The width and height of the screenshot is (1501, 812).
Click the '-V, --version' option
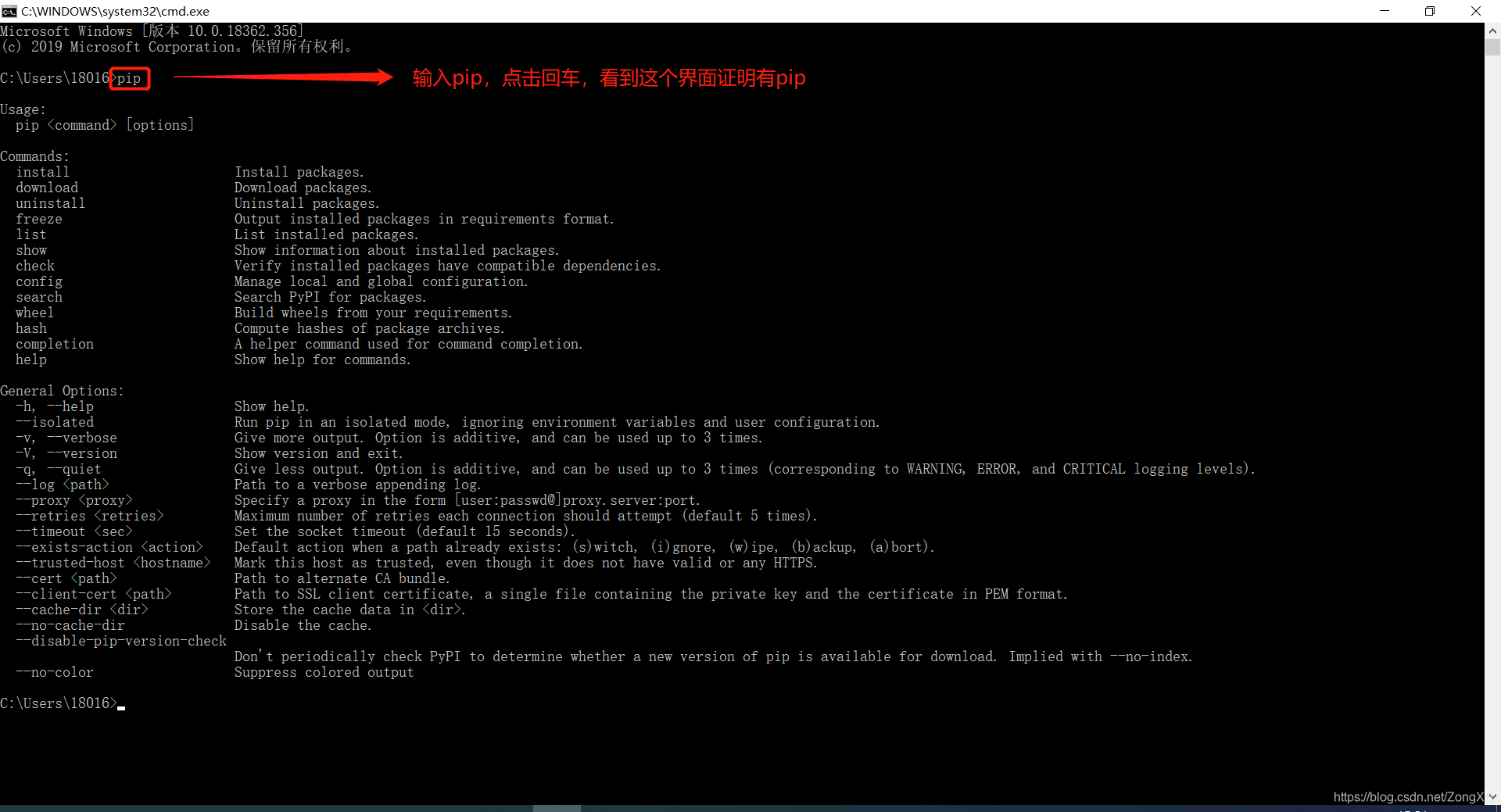66,453
